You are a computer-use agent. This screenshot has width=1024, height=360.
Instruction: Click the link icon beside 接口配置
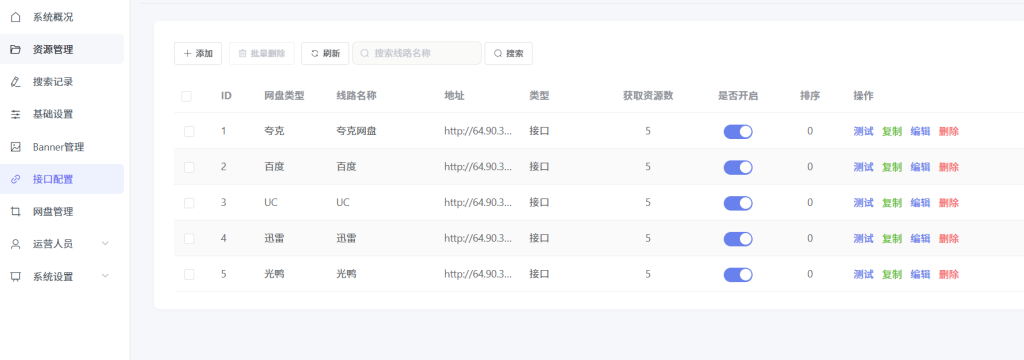[16, 179]
